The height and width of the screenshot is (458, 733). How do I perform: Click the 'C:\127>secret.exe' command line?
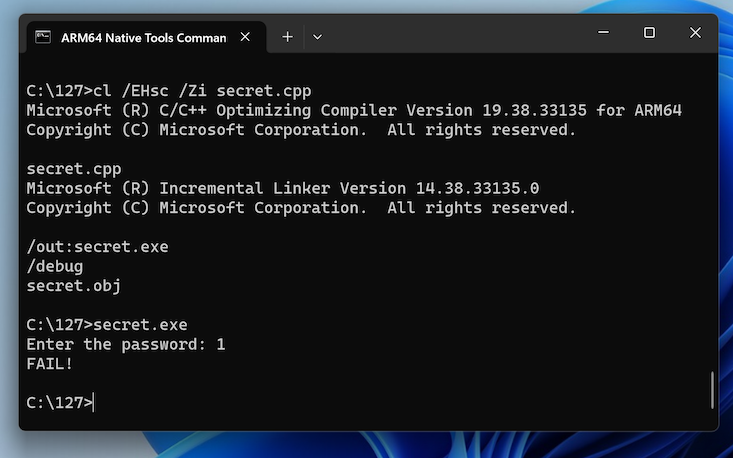click(x=107, y=325)
